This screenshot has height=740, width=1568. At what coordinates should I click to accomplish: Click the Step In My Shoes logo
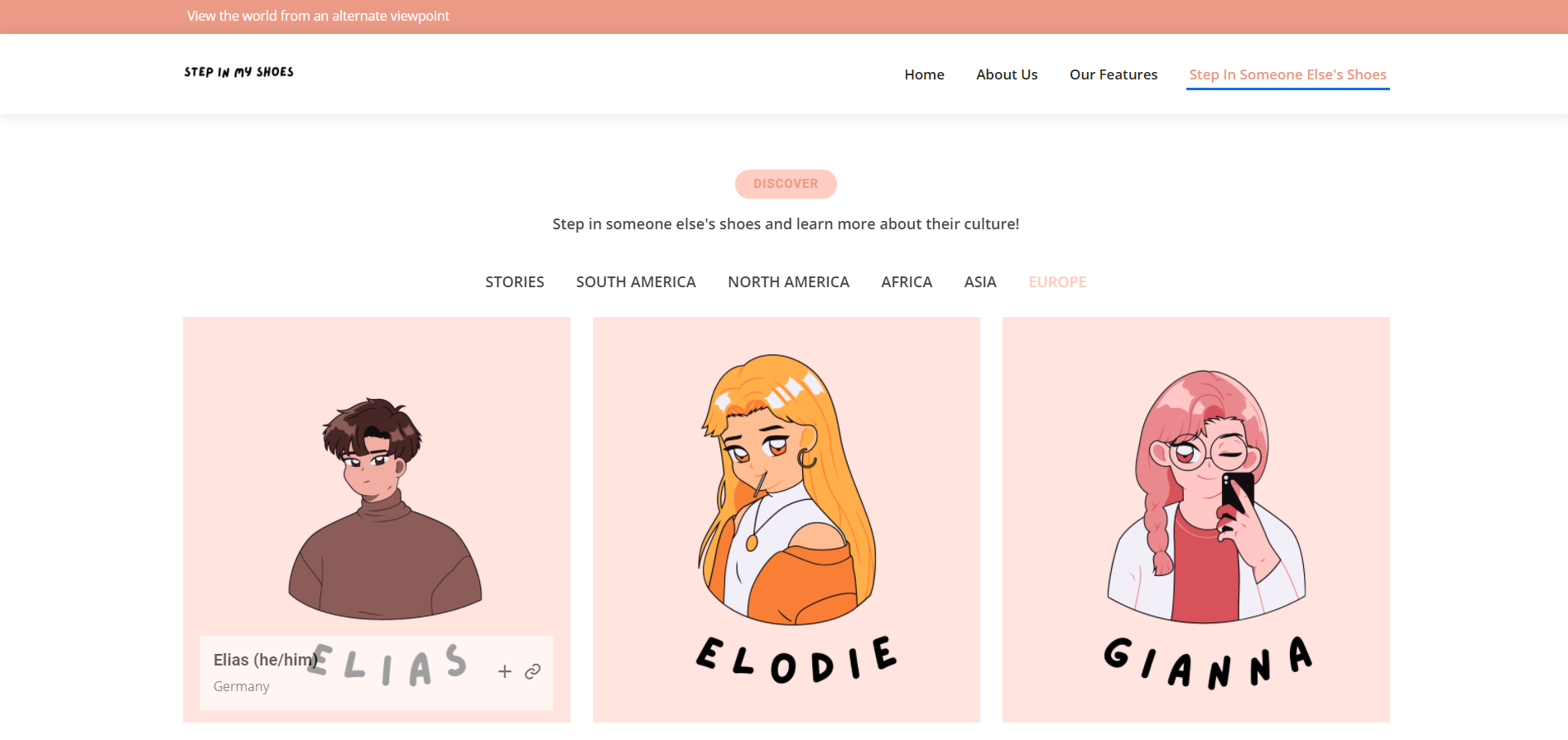[x=238, y=72]
